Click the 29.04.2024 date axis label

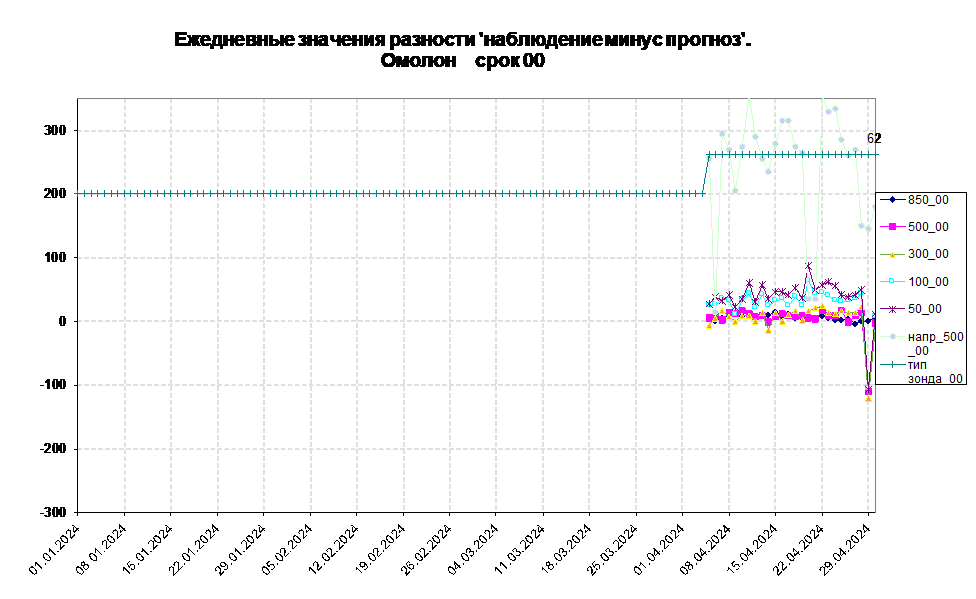pos(846,550)
